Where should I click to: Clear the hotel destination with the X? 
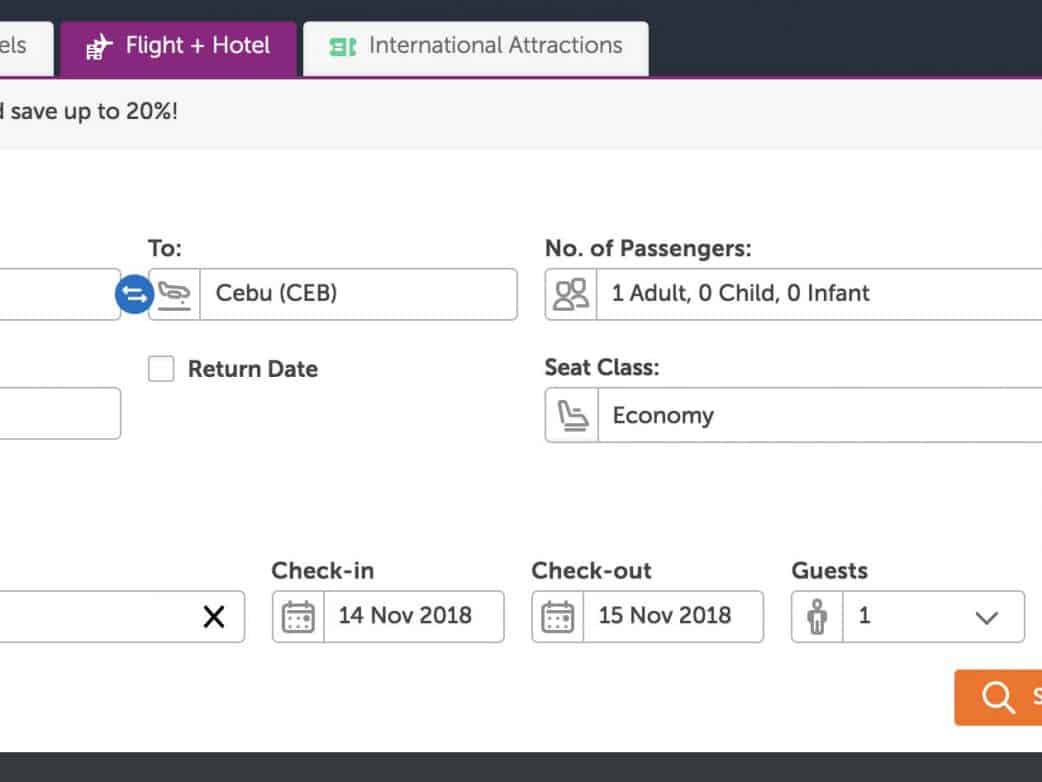coord(214,616)
